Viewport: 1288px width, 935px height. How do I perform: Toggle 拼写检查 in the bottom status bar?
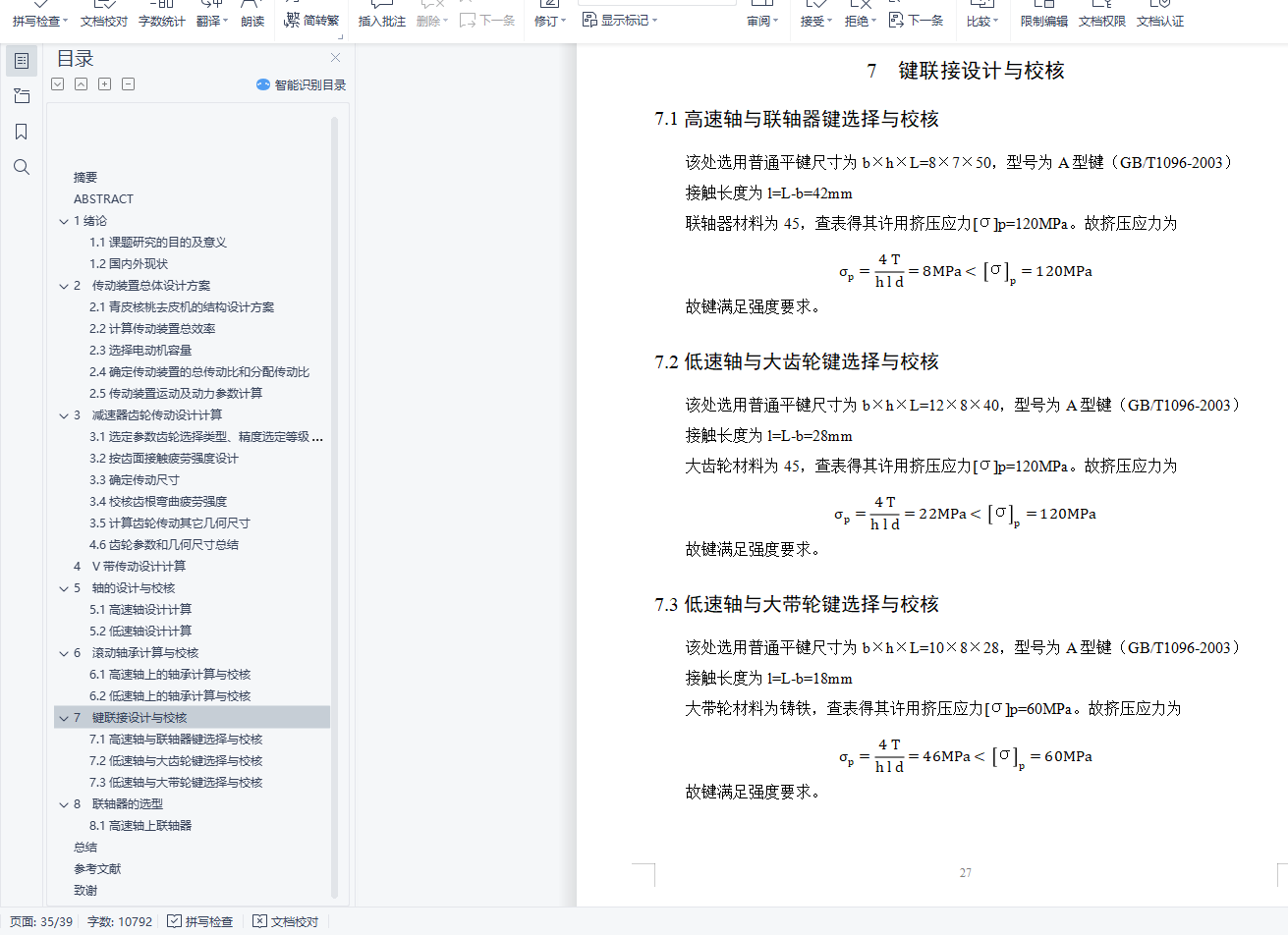point(200,921)
